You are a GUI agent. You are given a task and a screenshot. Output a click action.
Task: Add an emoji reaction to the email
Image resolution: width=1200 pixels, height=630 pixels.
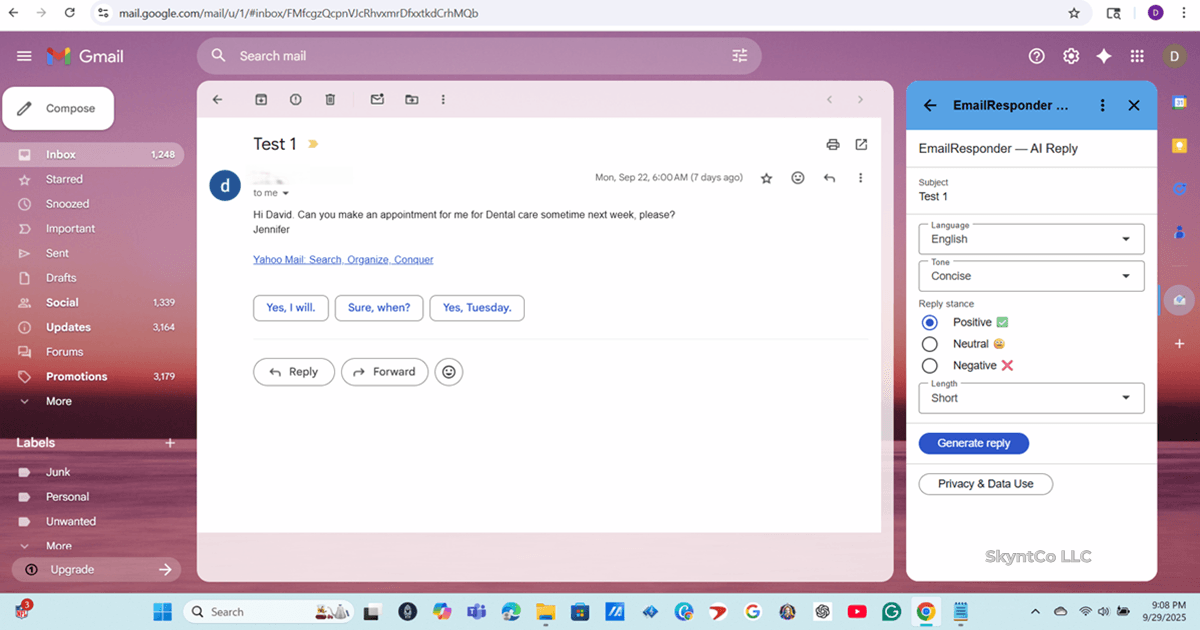pyautogui.click(x=797, y=177)
